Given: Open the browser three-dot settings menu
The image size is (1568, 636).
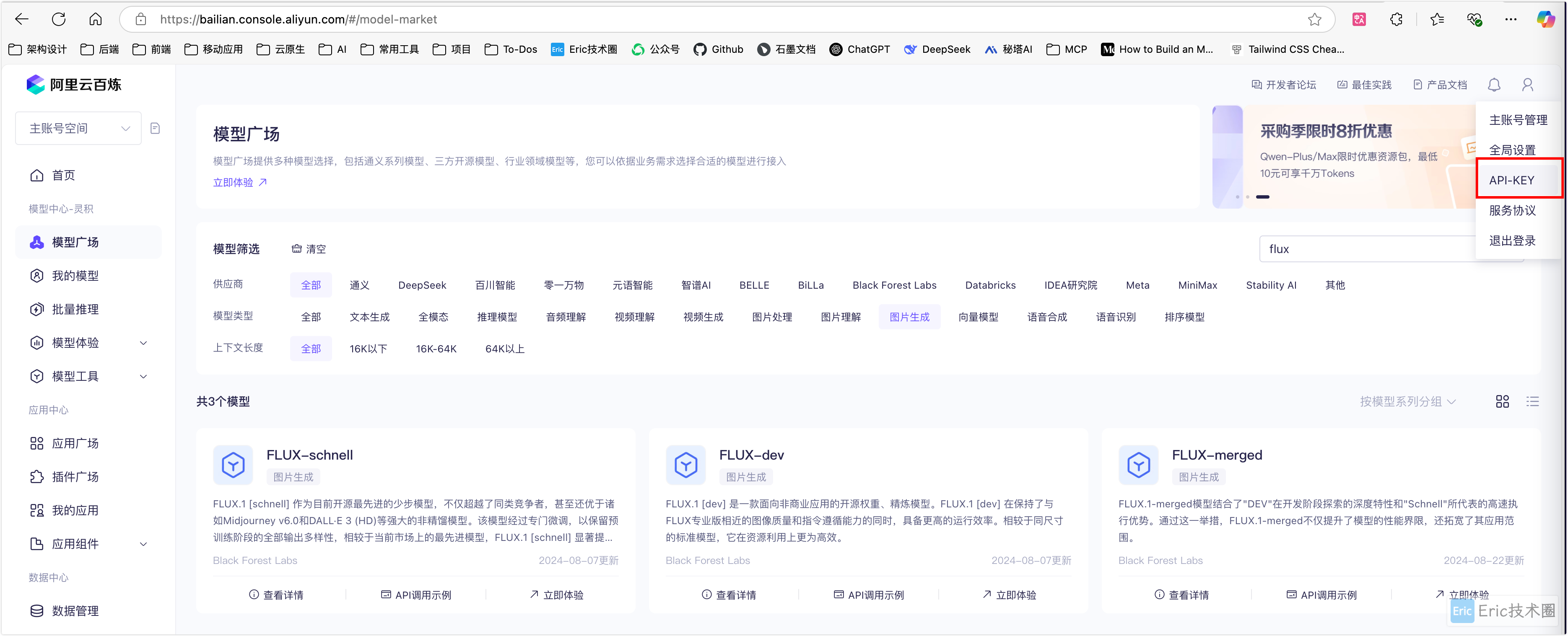Looking at the screenshot, I should (1511, 19).
